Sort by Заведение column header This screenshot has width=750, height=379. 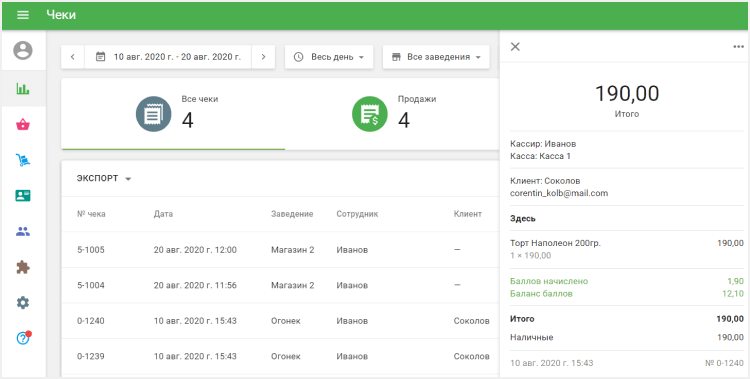pos(292,214)
